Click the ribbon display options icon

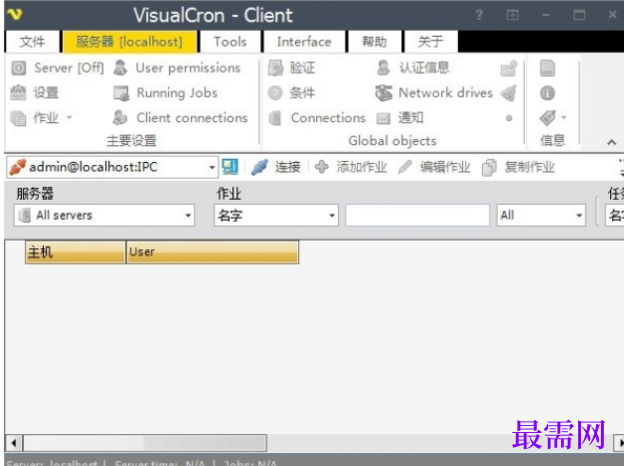[513, 15]
